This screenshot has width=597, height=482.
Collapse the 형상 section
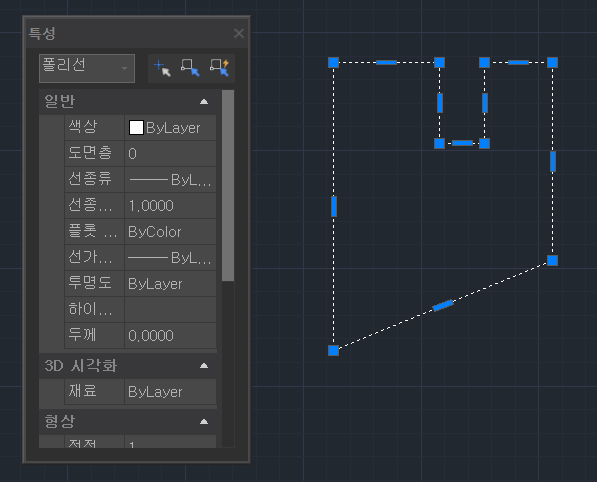[x=204, y=421]
